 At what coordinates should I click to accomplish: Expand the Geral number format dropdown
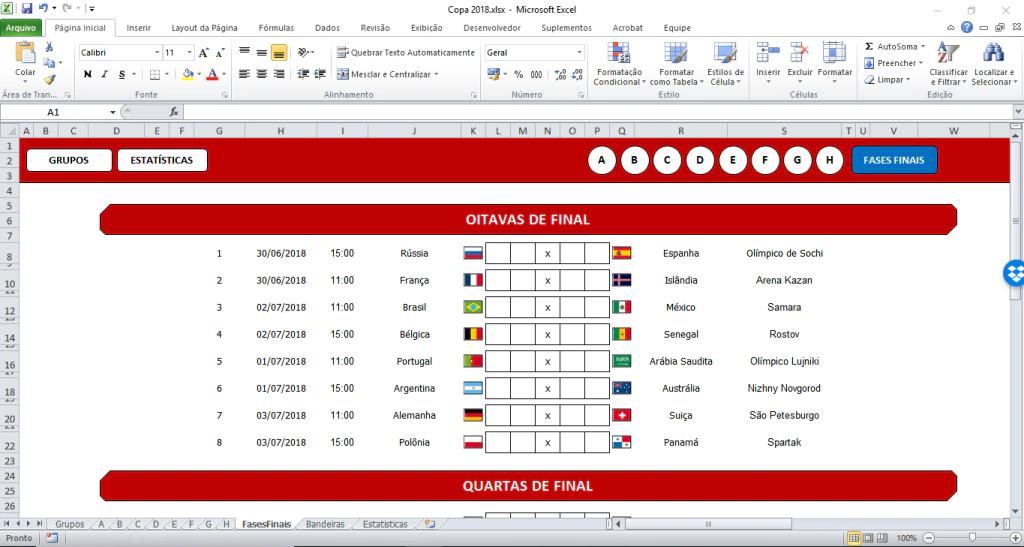(579, 52)
